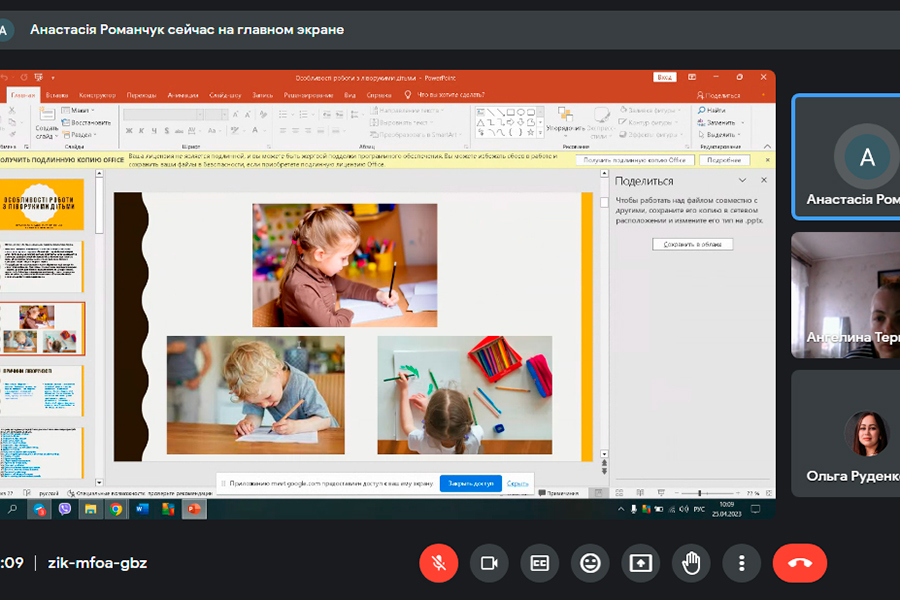
Task: Raise your hand in the call
Action: [691, 563]
